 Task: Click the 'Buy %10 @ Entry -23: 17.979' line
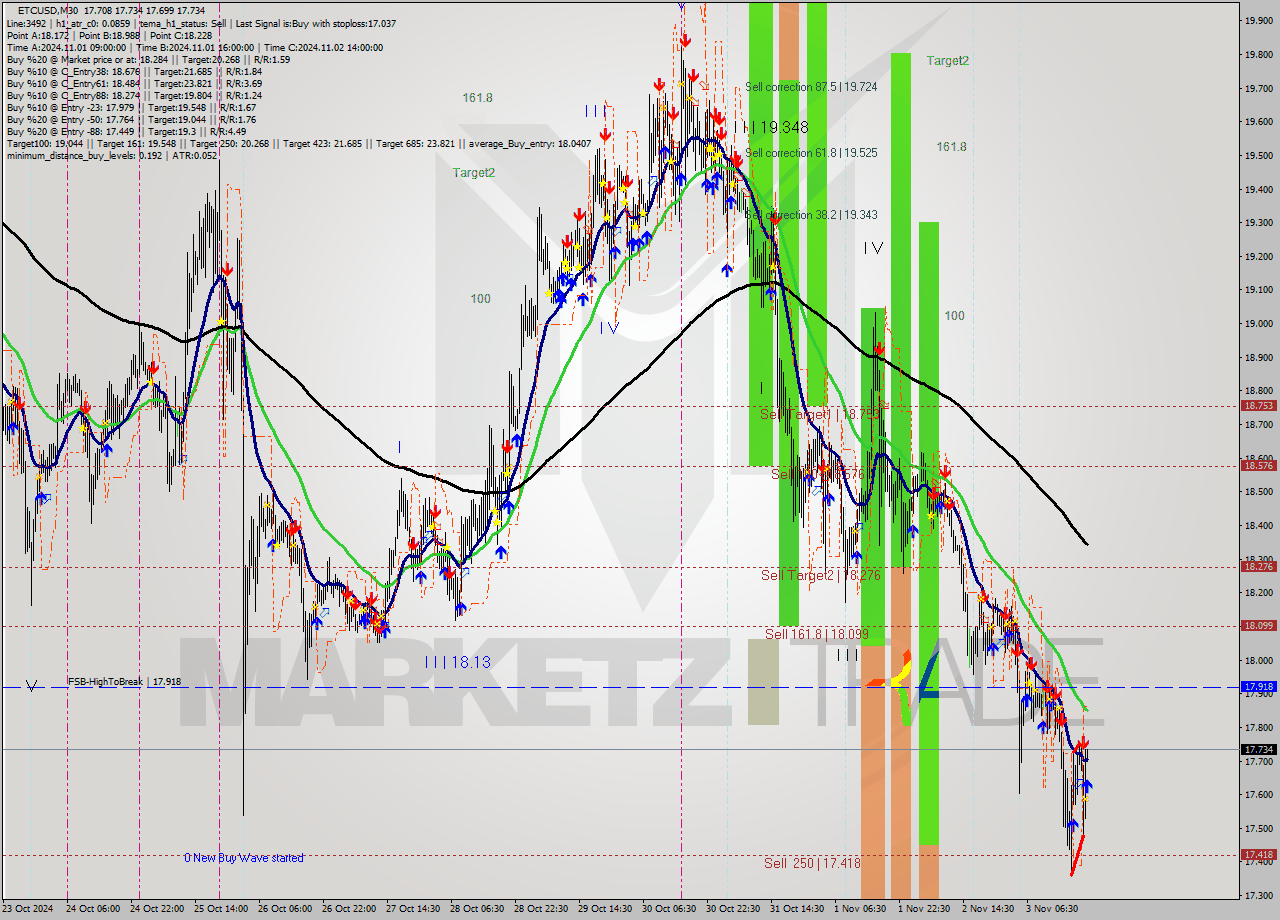[131, 107]
